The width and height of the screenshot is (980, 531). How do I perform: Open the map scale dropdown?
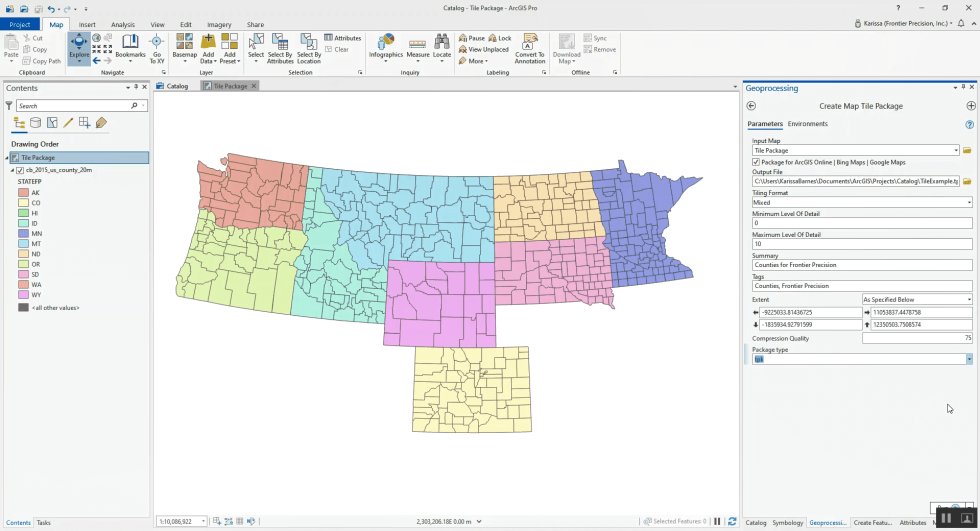[204, 521]
